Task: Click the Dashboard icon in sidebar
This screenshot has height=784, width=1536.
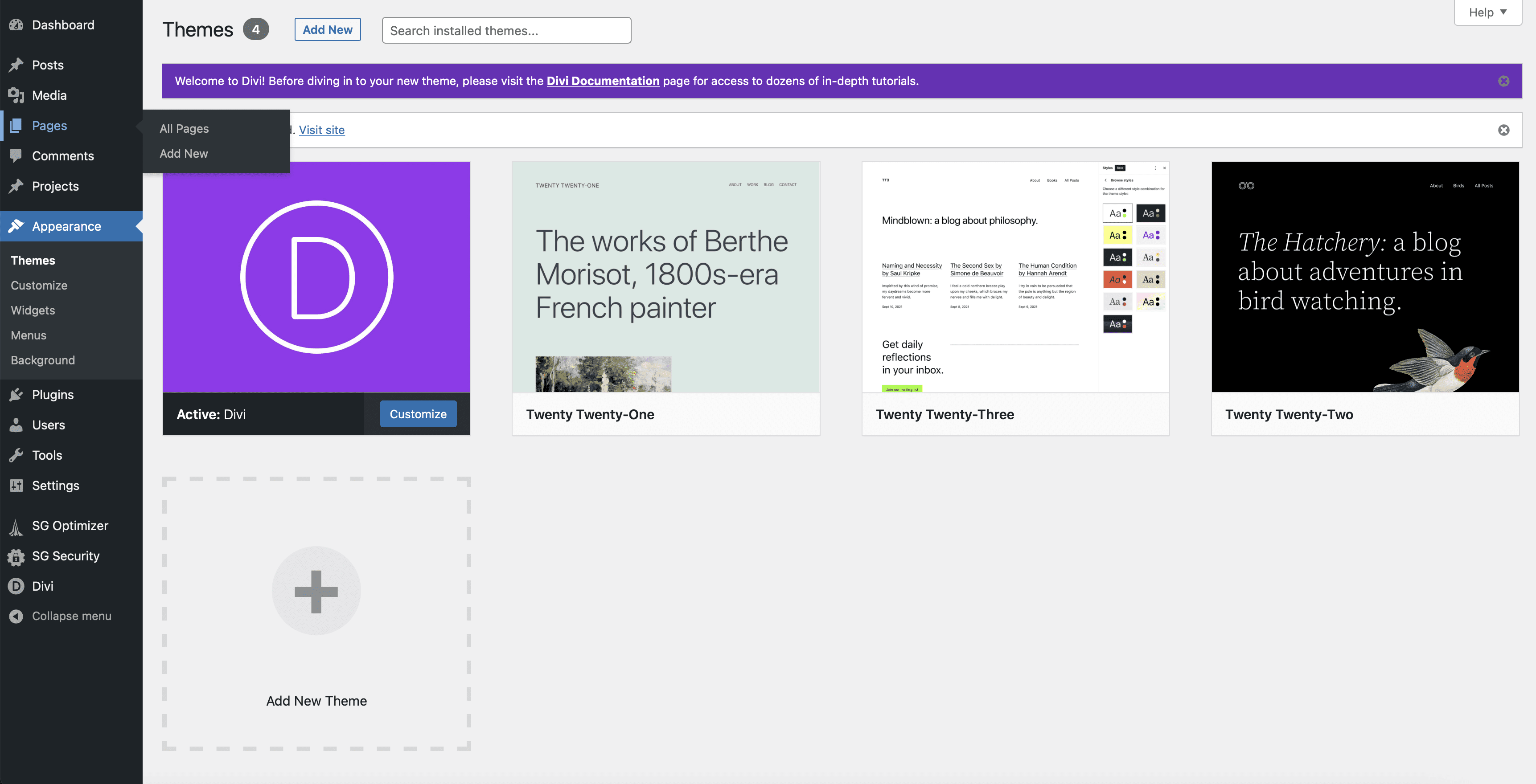Action: 16,24
